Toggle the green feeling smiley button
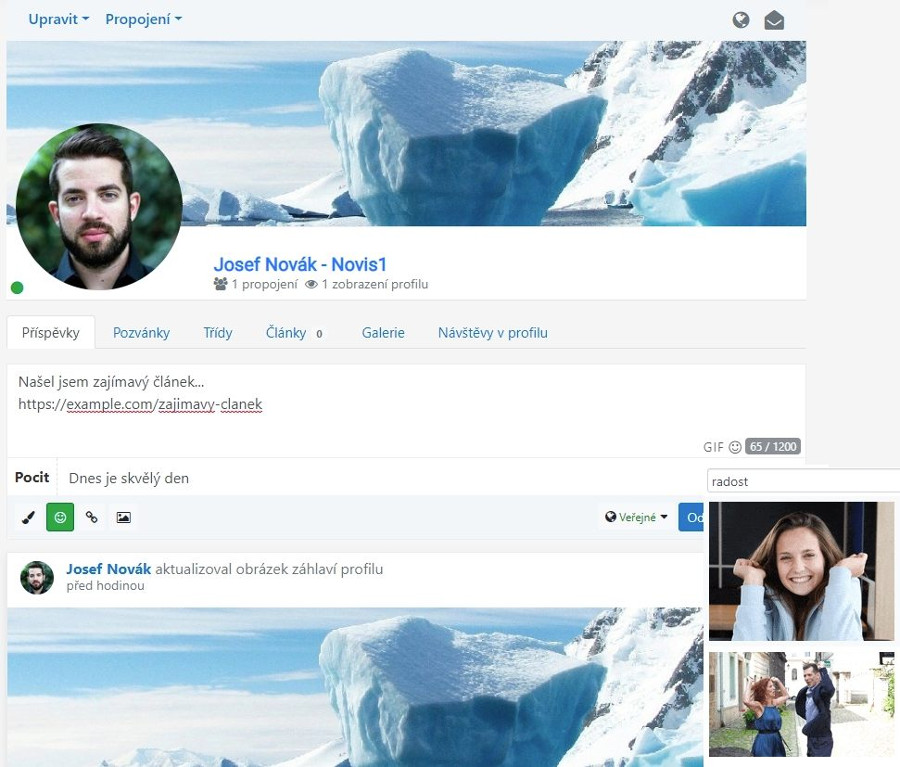Image resolution: width=900 pixels, height=767 pixels. (x=60, y=517)
